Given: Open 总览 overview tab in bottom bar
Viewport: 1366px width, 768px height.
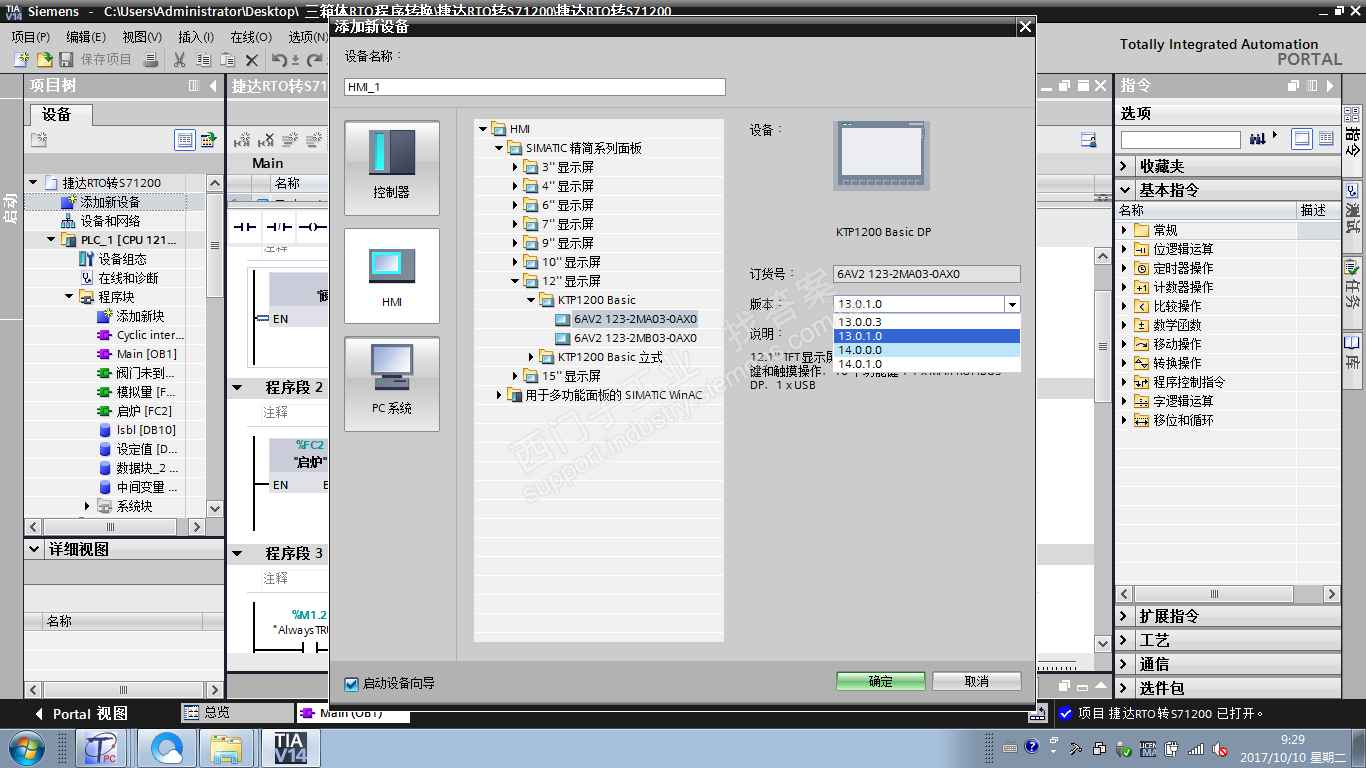Looking at the screenshot, I should [x=237, y=713].
